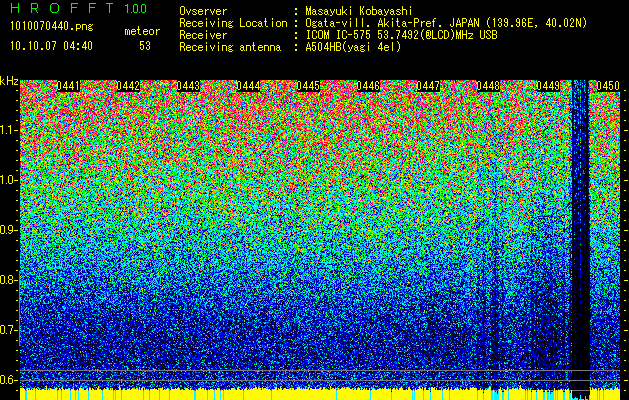The height and width of the screenshot is (400, 629).
Task: Click the yellow signal level bar at bottom
Action: click(320, 394)
